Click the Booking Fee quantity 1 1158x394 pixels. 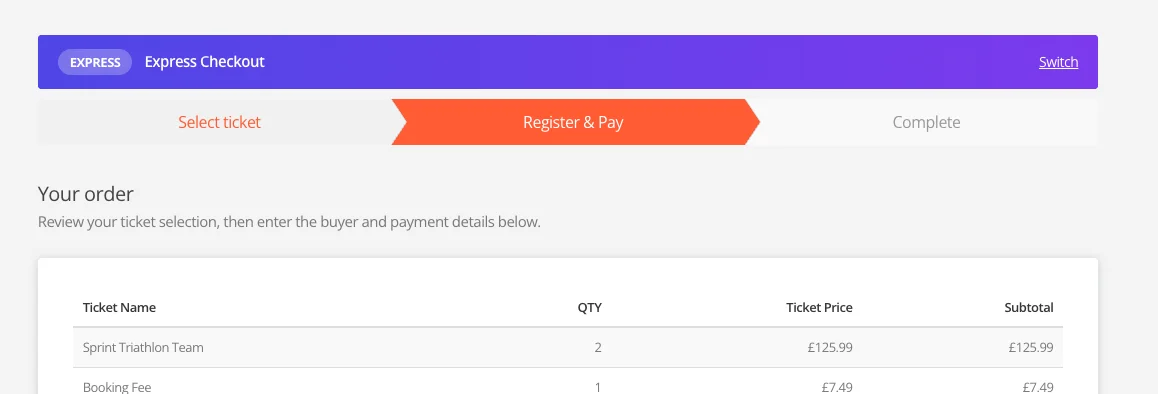[597, 387]
